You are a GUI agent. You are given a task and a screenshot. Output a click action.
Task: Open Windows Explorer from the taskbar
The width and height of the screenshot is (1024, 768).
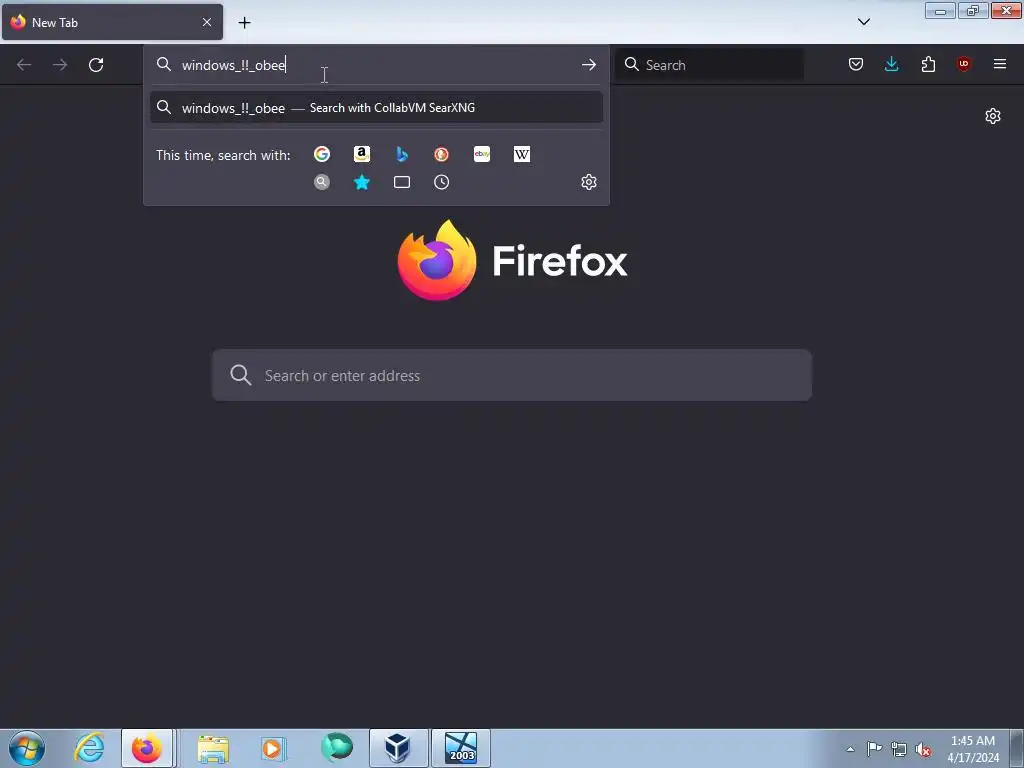[x=213, y=748]
